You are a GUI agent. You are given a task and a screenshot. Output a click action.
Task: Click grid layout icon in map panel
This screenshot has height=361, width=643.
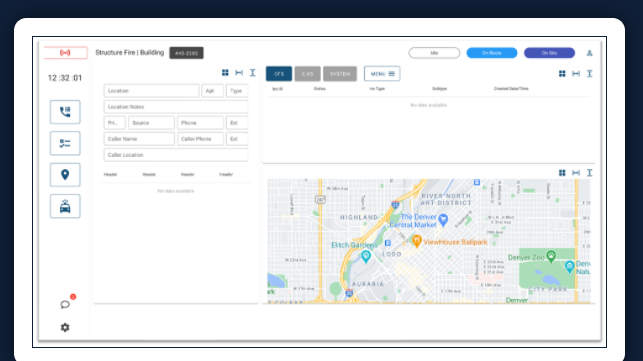(562, 173)
